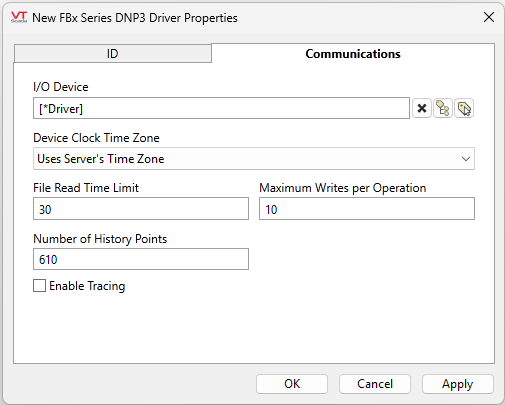Viewport: 505px width, 405px height.
Task: Click the I/O Device field showing [*Driver]
Action: tap(221, 108)
